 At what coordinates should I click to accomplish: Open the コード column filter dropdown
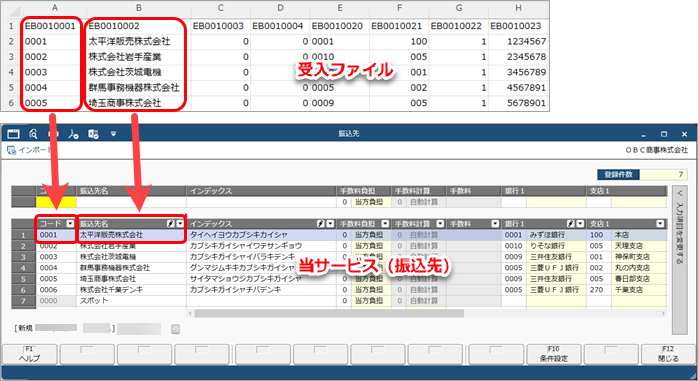coord(70,223)
